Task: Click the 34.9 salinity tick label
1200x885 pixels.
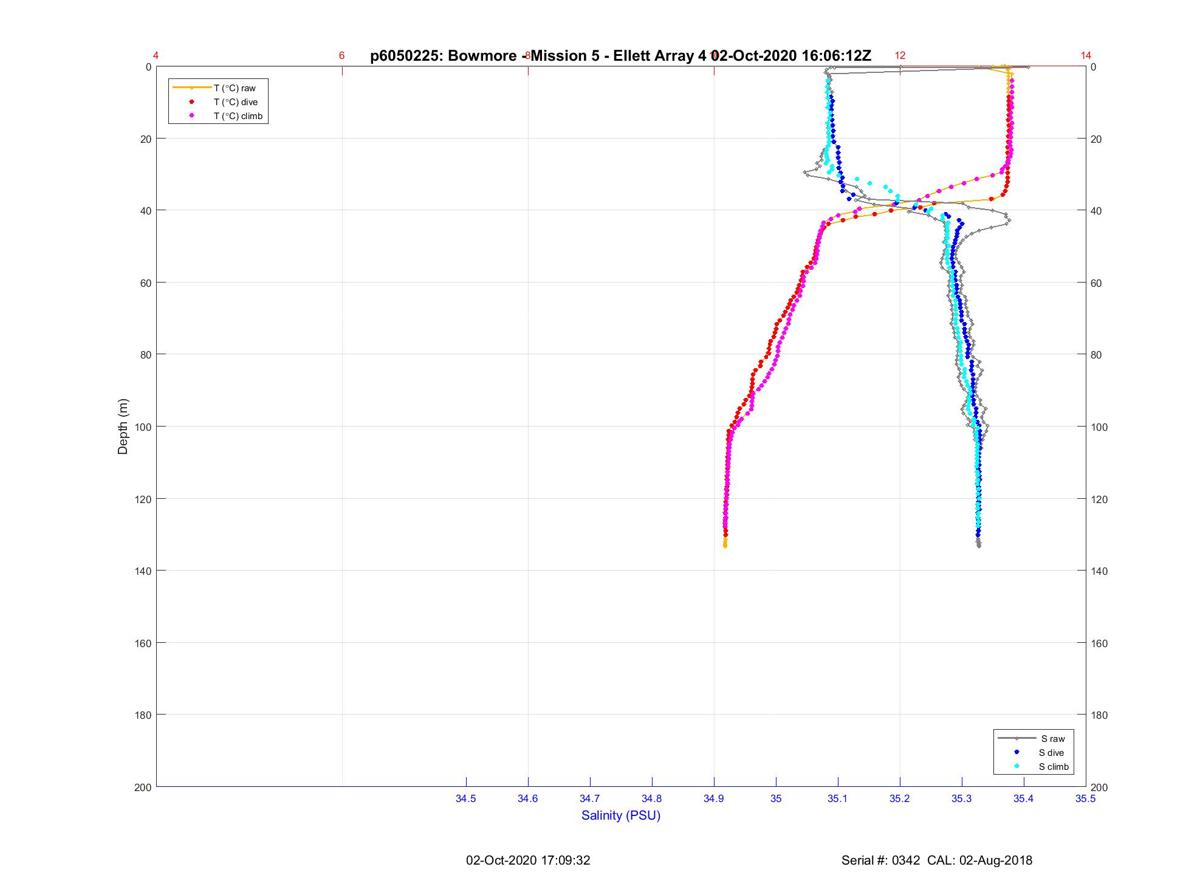Action: [x=714, y=799]
